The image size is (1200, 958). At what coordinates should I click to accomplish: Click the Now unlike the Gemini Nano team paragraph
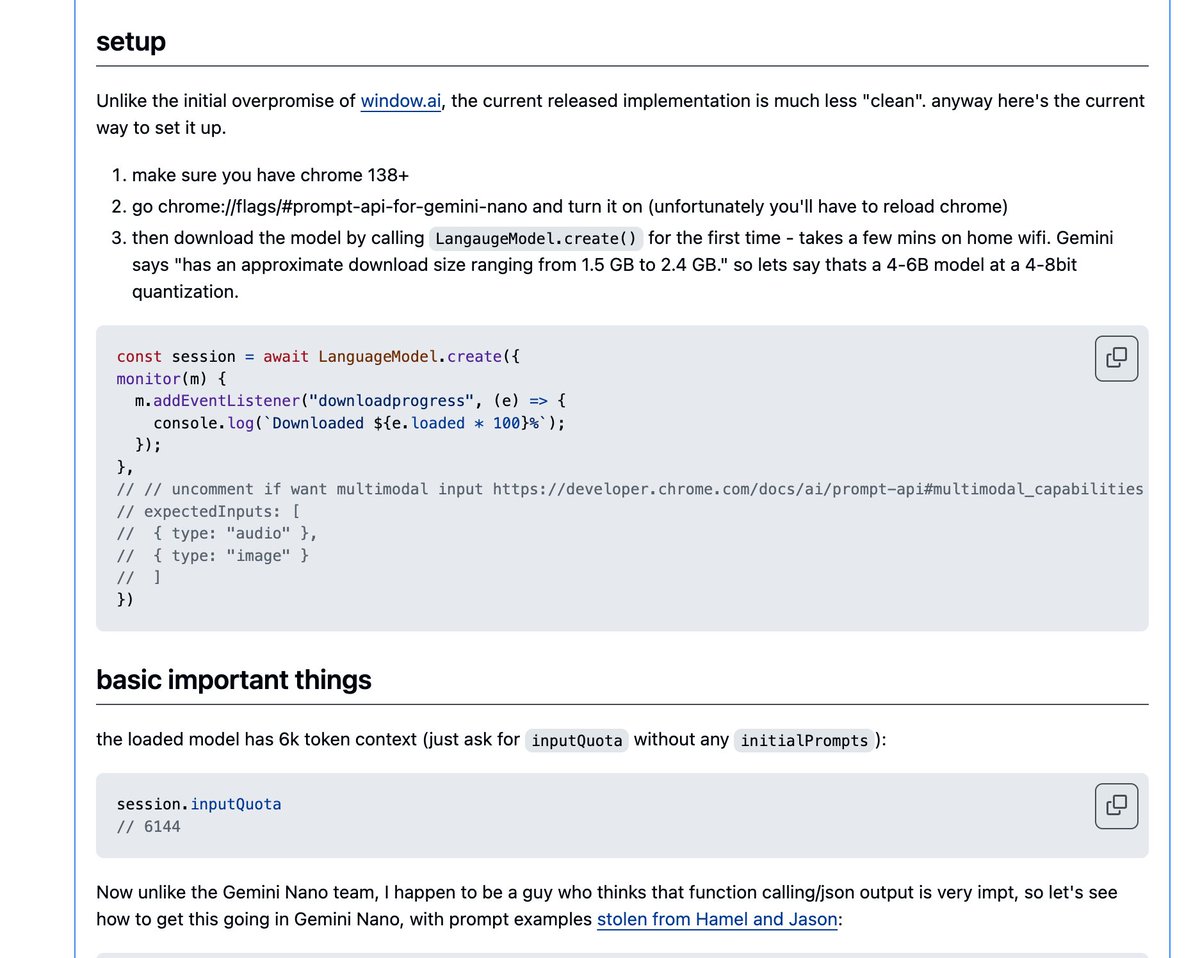pos(607,905)
